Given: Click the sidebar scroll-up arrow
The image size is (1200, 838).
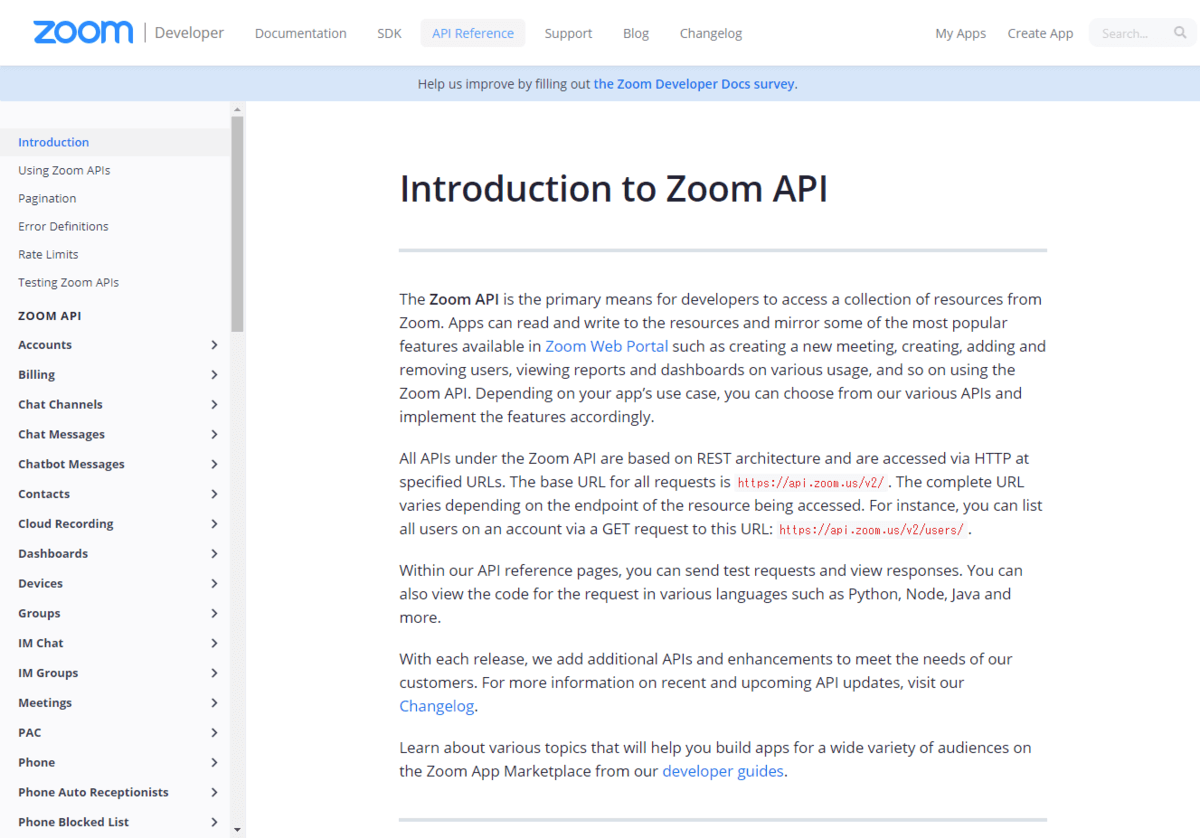Looking at the screenshot, I should click(237, 108).
